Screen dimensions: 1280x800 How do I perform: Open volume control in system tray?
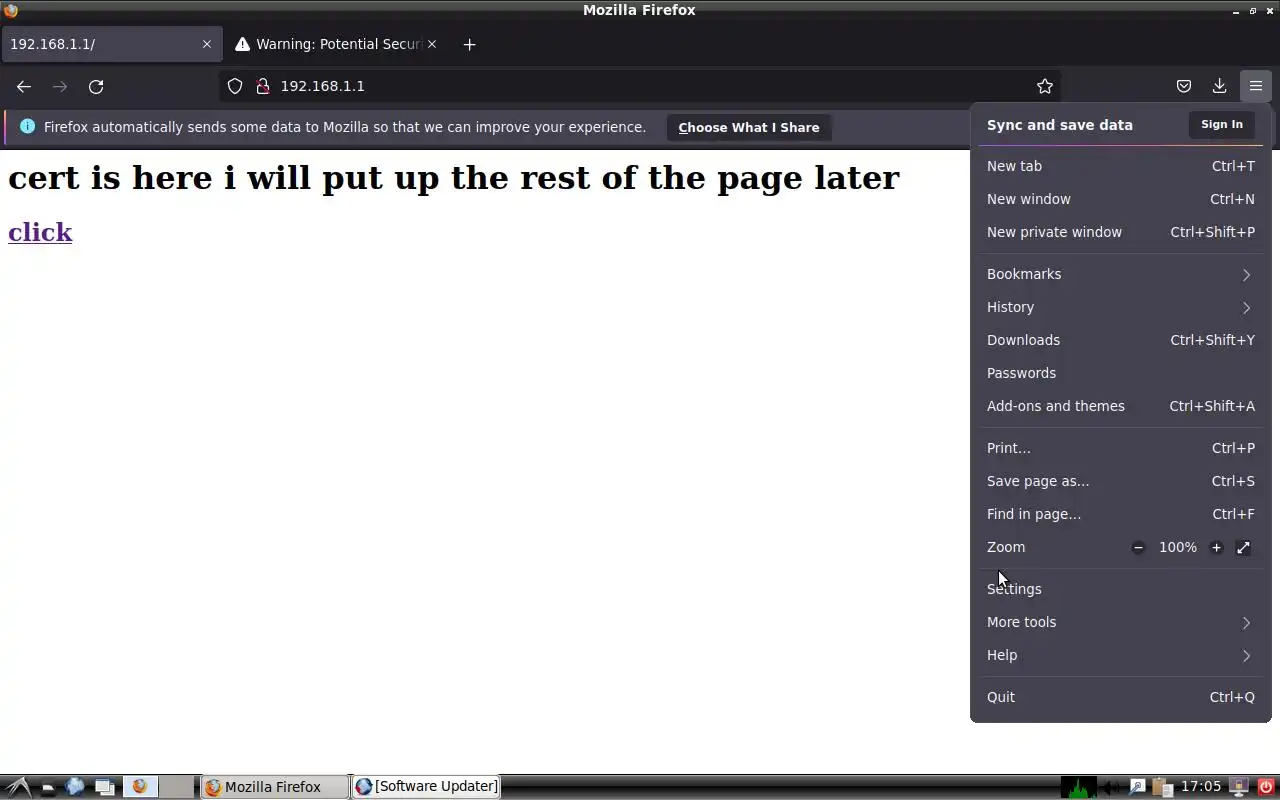click(1111, 787)
